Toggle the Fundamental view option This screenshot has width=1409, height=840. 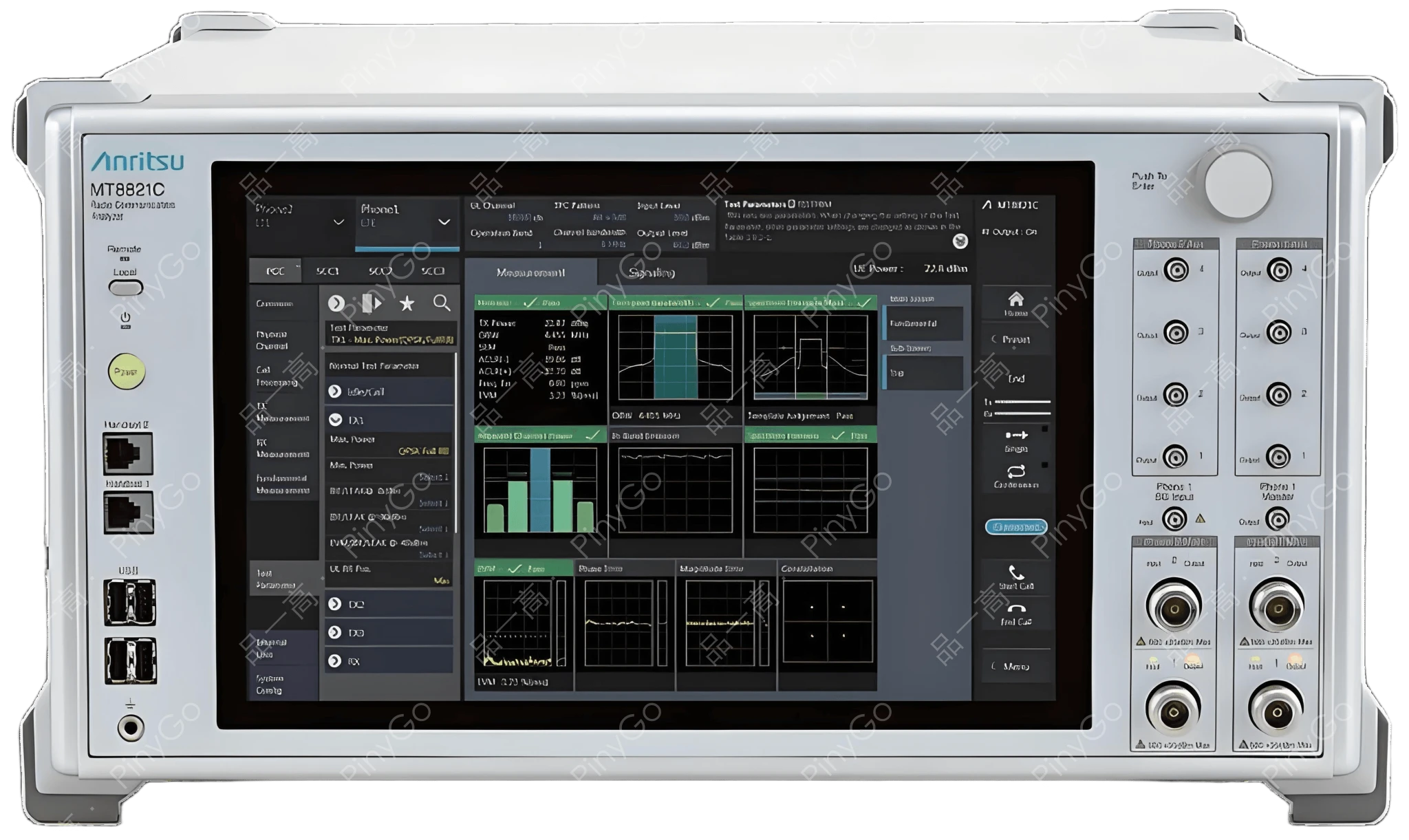click(923, 323)
